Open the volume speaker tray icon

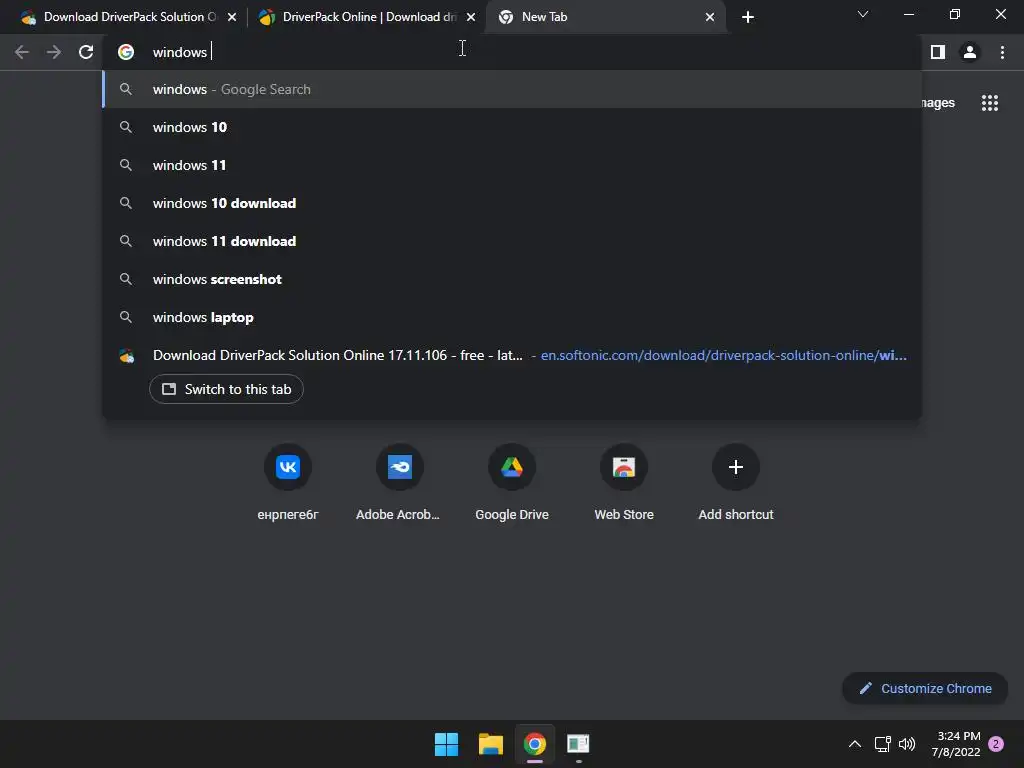tap(907, 744)
